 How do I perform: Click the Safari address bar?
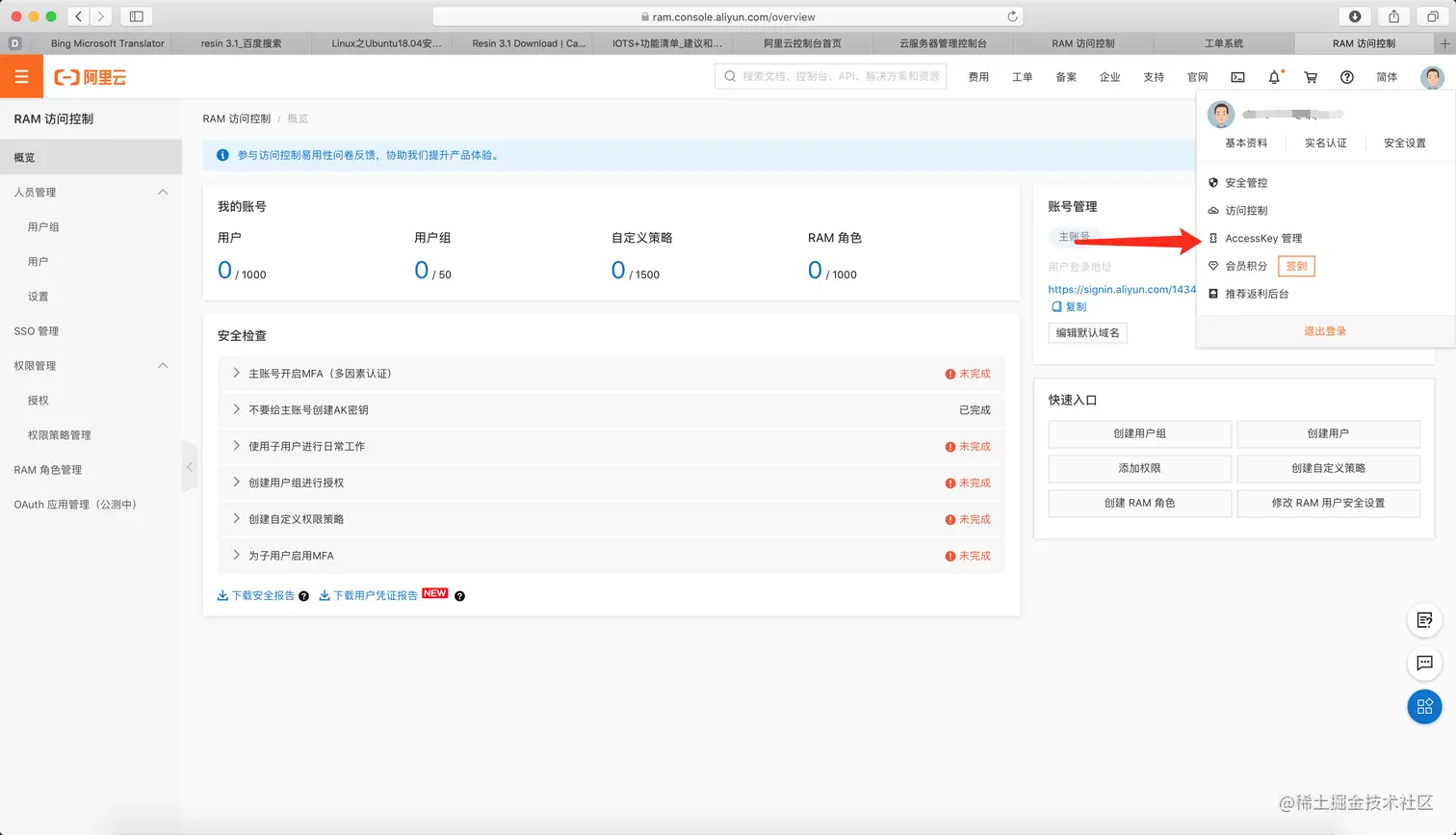728,16
